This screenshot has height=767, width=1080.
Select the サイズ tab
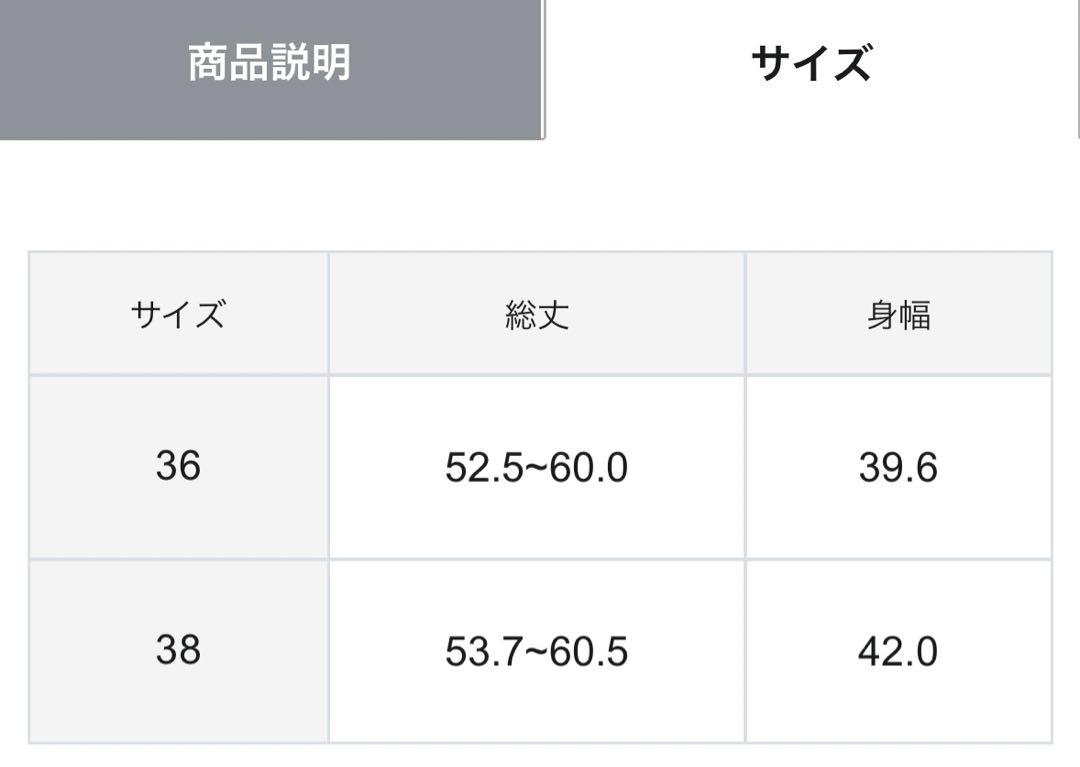(811, 69)
